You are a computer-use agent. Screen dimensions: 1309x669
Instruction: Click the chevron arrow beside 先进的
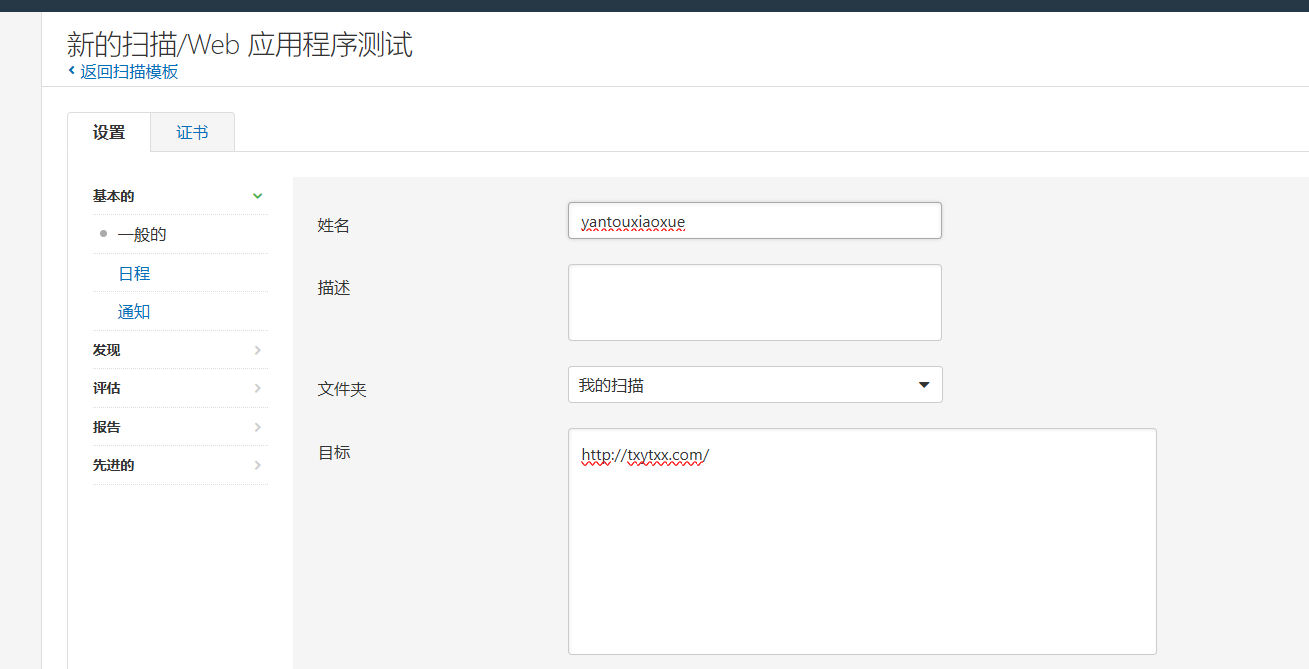click(257, 465)
